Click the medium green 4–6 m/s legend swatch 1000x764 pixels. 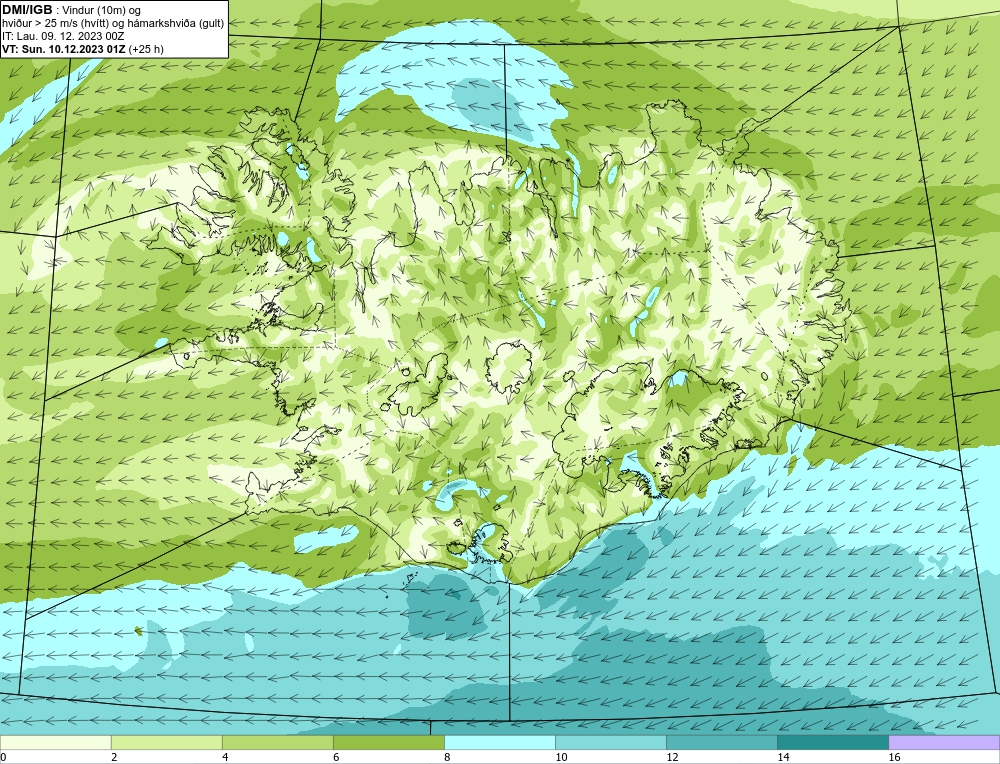click(277, 742)
